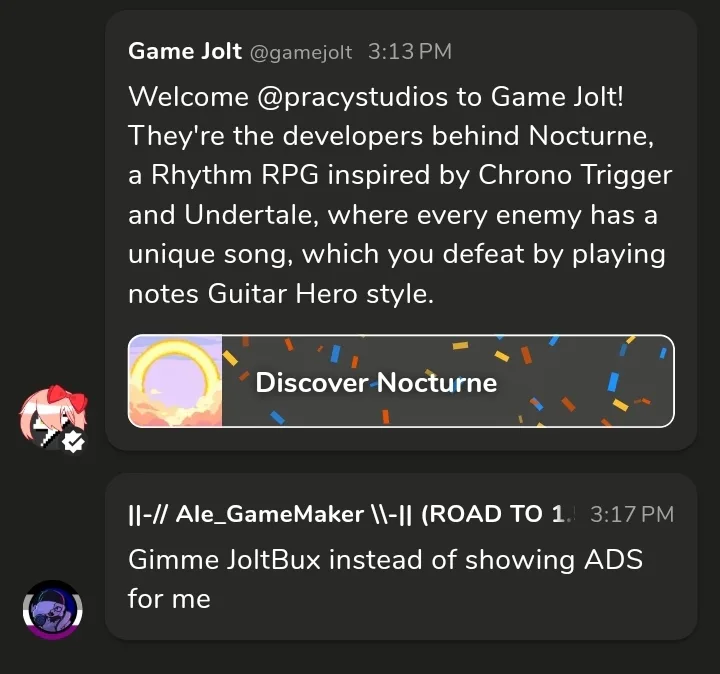
Task: Open the Nocturne golden ring thumbnail
Action: [x=175, y=381]
